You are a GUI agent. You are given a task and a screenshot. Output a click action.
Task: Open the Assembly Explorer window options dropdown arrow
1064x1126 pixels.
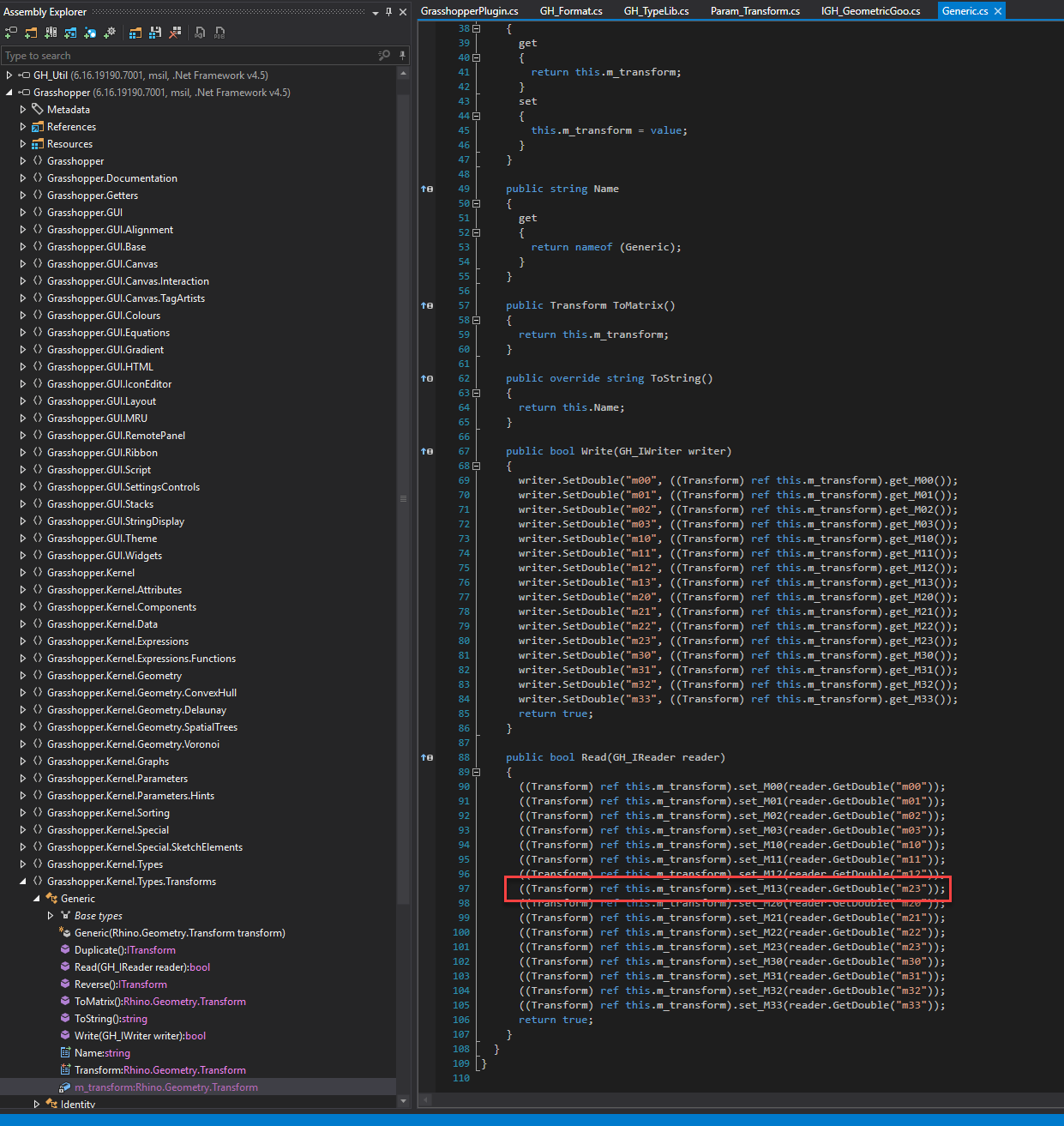[x=375, y=12]
